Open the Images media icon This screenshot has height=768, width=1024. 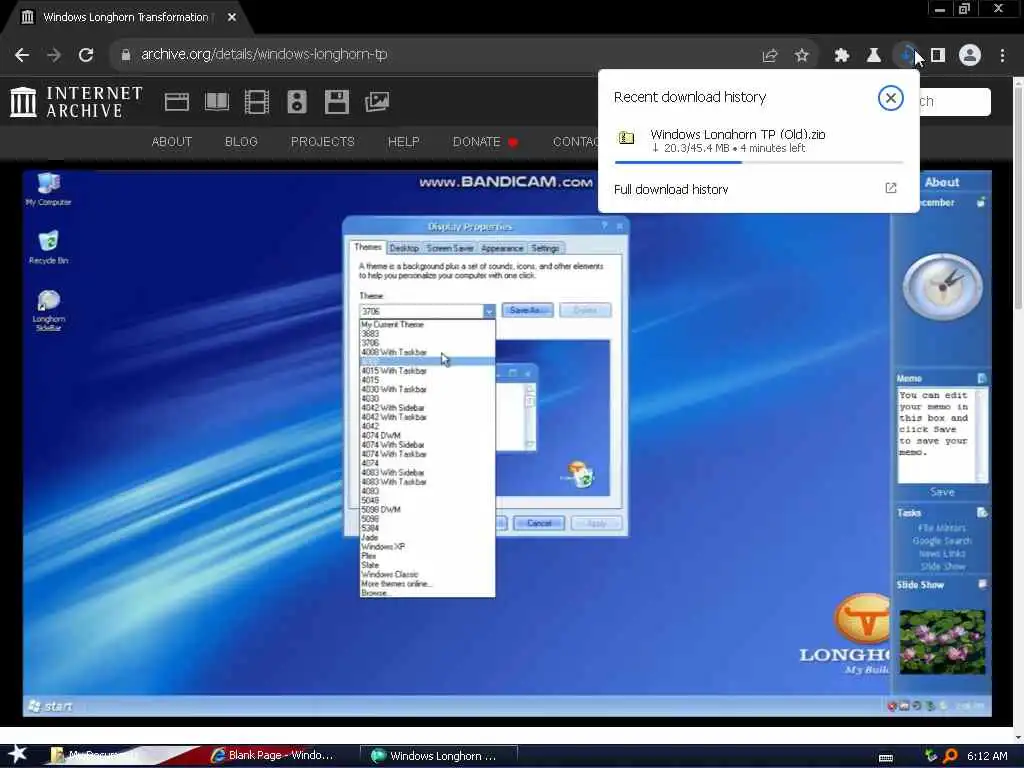pos(377,102)
